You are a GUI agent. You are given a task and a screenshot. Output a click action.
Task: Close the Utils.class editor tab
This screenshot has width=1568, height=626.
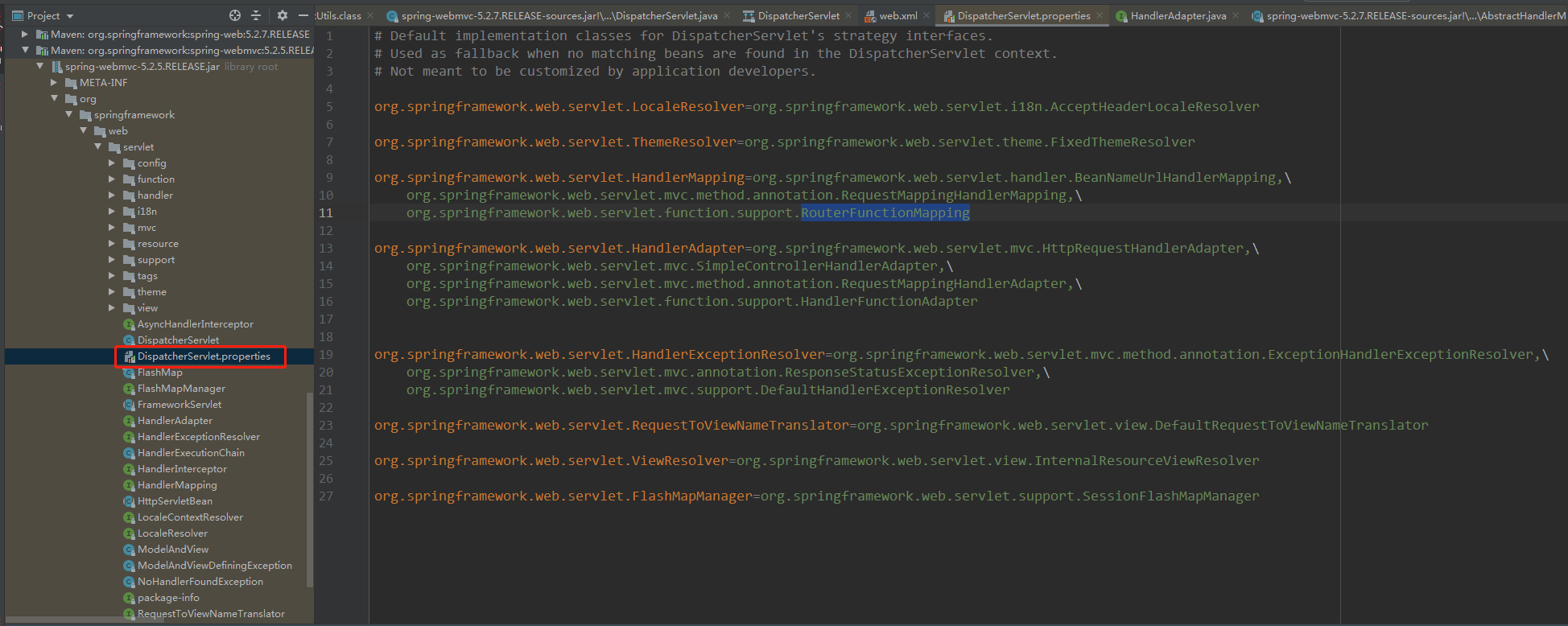click(370, 15)
